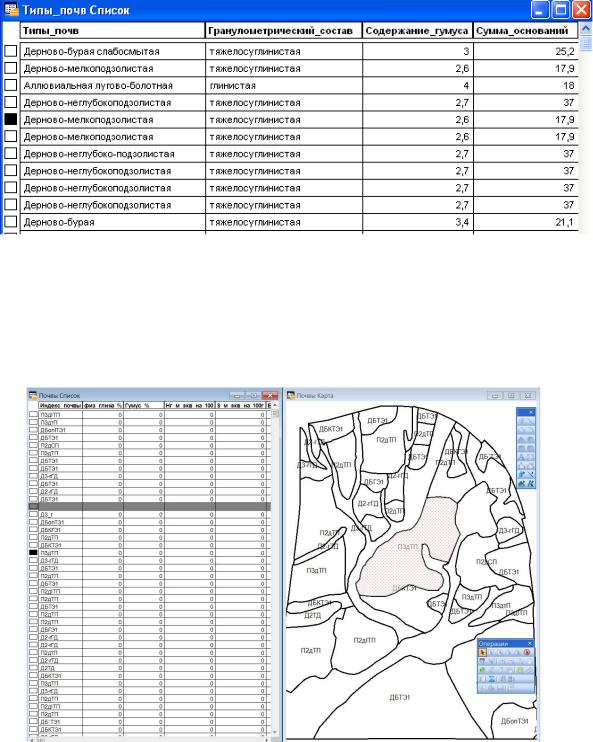593x742 pixels.
Task: Tick the Аллювиальная лугово-болотная row marker
Action: point(10,85)
